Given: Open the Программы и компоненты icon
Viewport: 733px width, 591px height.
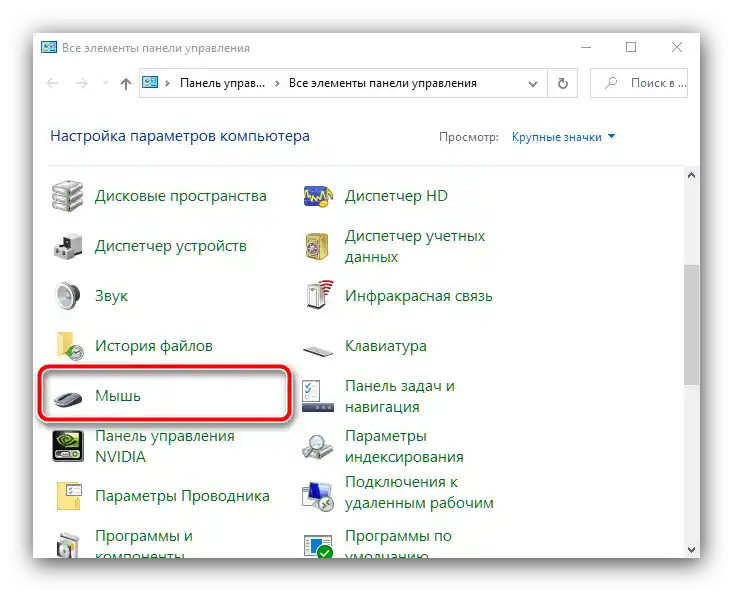Looking at the screenshot, I should pos(68,545).
